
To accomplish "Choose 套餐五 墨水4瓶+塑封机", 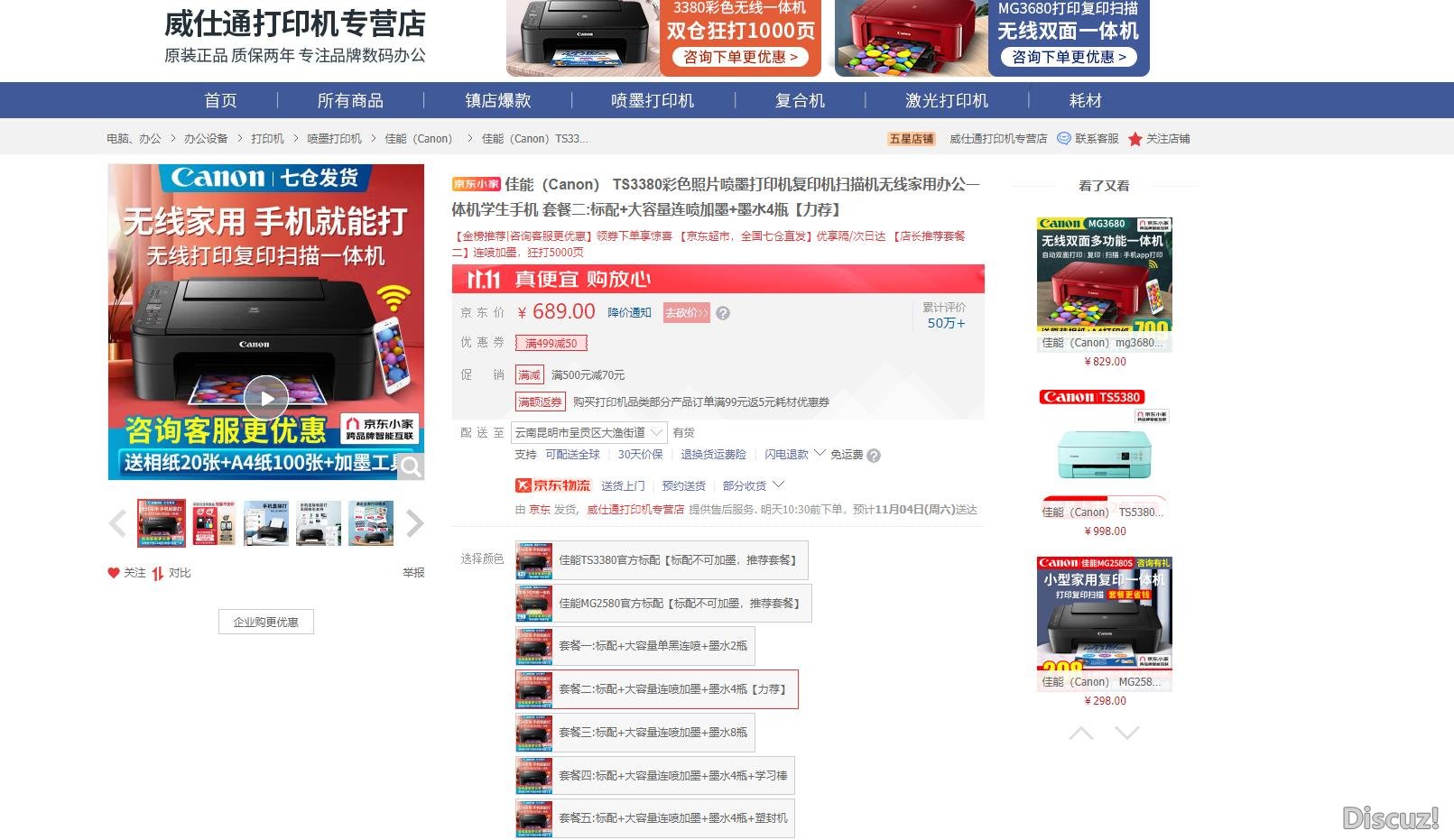I will pos(655,818).
